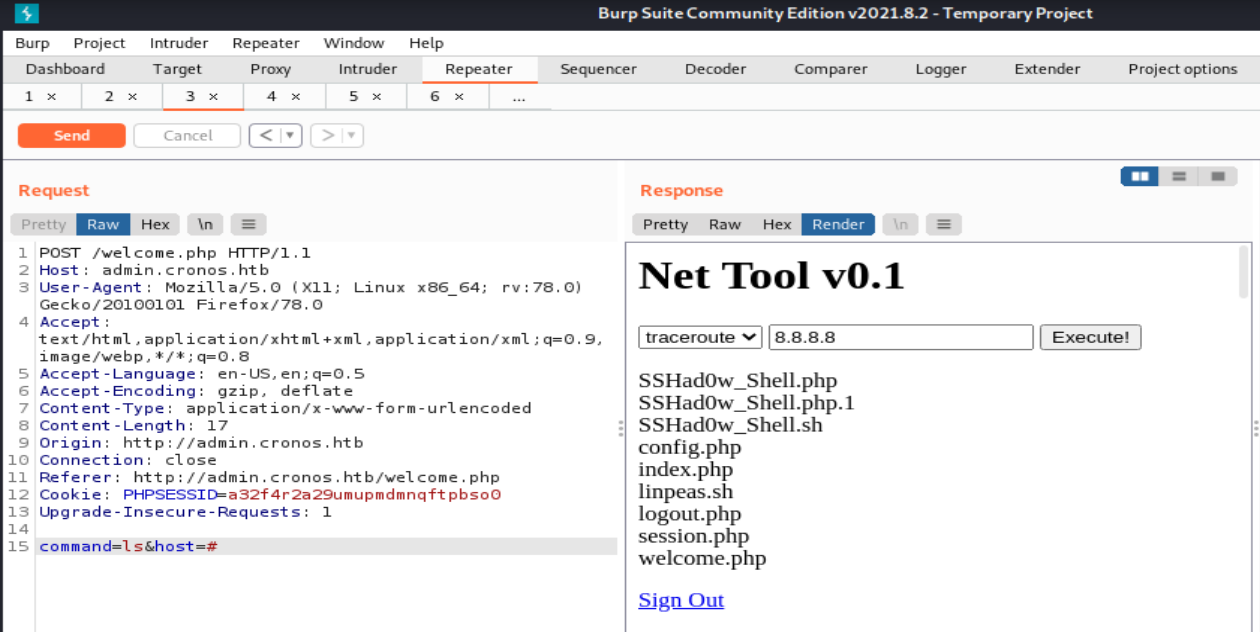This screenshot has width=1260, height=632.
Task: Expand the forward history dropdown arrow
Action: [352, 135]
